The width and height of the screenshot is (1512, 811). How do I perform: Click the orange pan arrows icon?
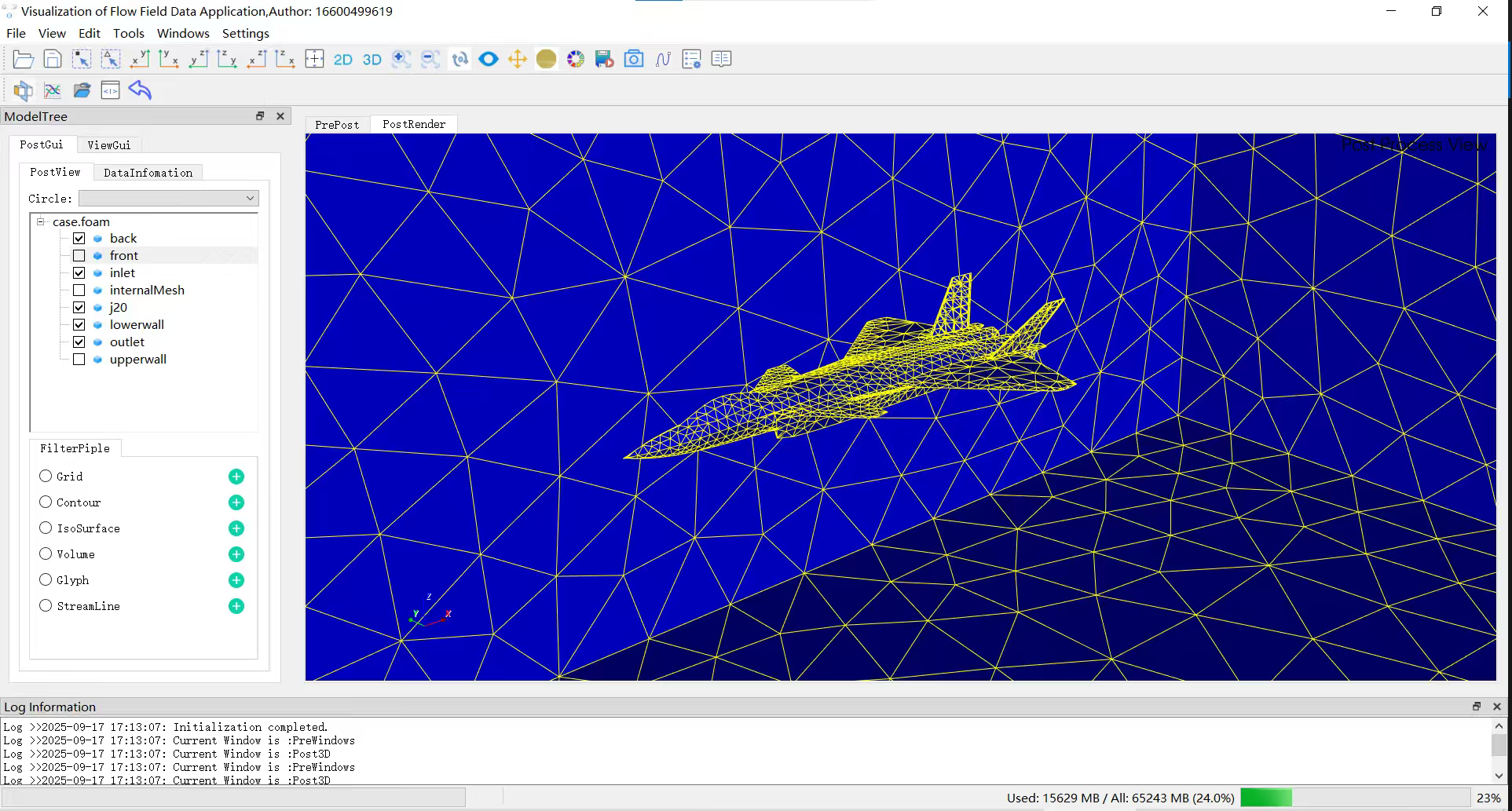[518, 60]
